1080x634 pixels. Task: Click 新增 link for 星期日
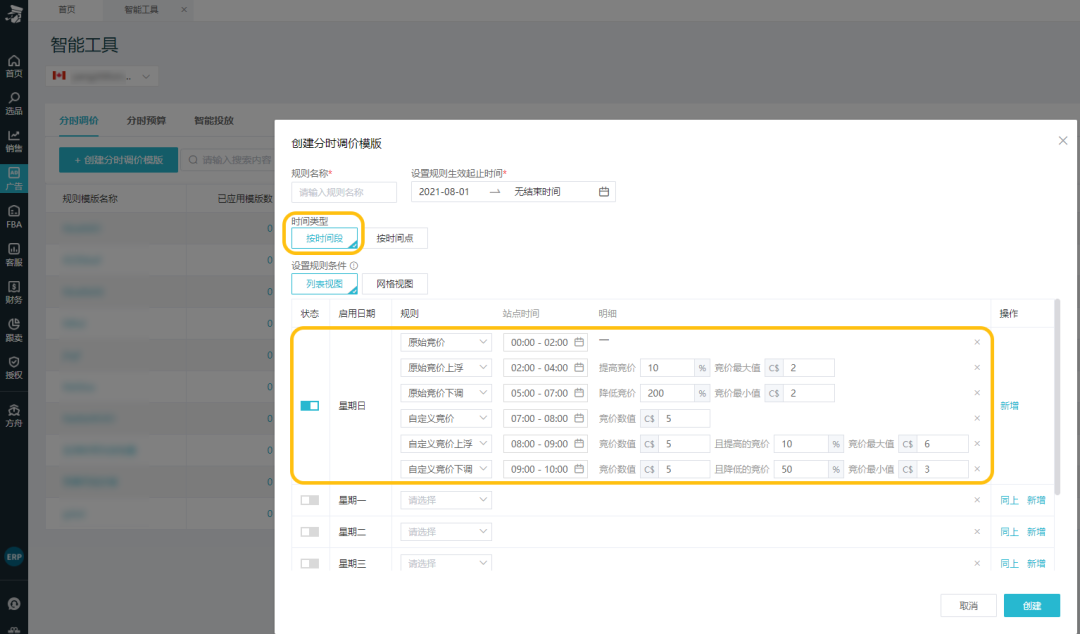[x=1009, y=406]
